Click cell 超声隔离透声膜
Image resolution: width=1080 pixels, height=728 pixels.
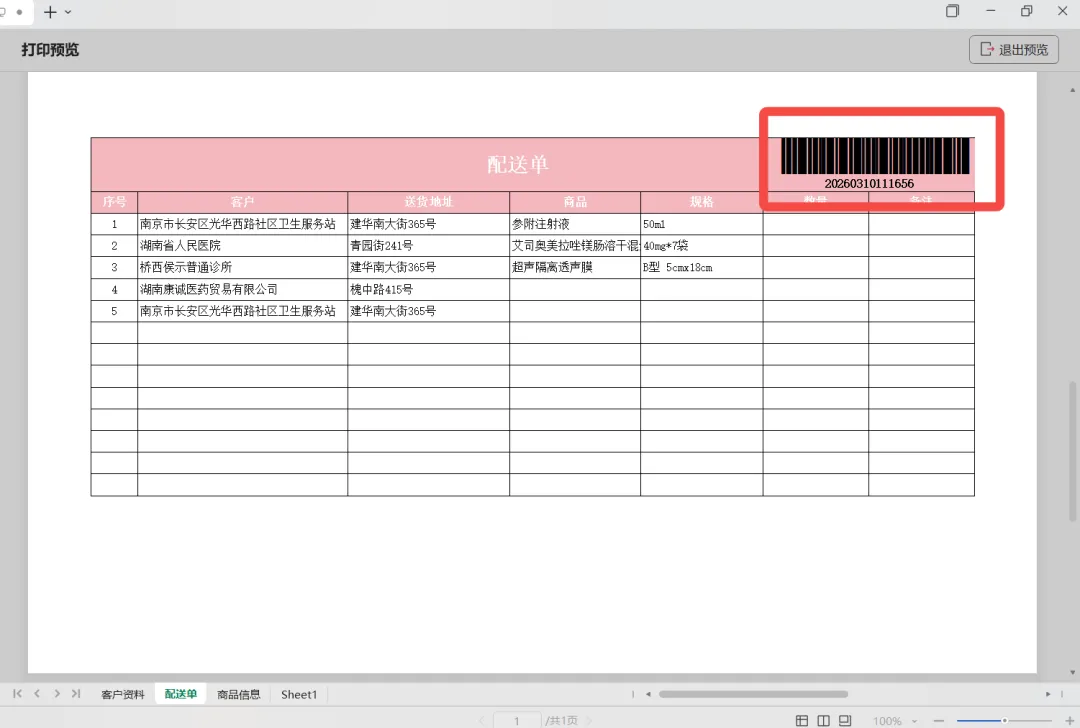575,267
